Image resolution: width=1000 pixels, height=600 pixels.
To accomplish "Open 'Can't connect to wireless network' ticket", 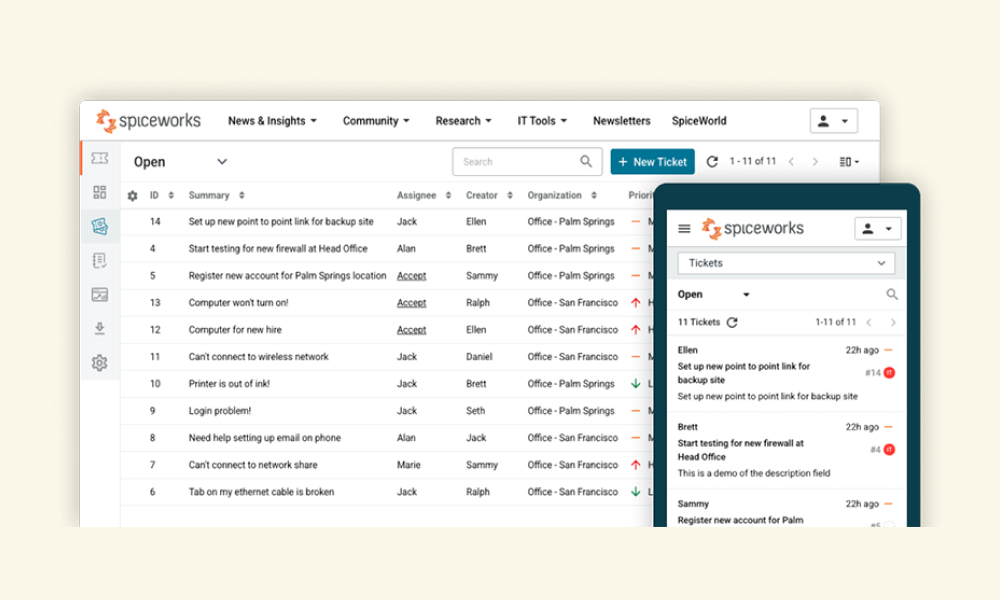I will (258, 357).
